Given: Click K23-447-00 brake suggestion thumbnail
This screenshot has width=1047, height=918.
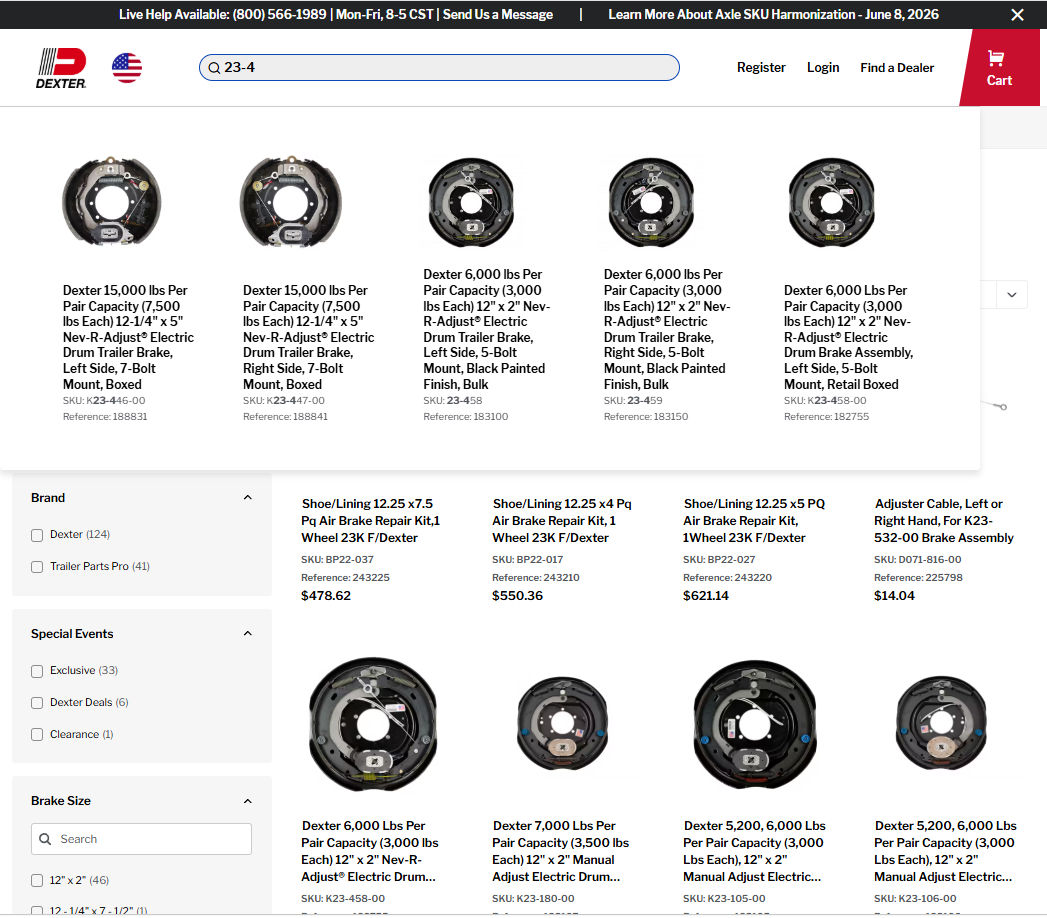Looking at the screenshot, I should 291,202.
